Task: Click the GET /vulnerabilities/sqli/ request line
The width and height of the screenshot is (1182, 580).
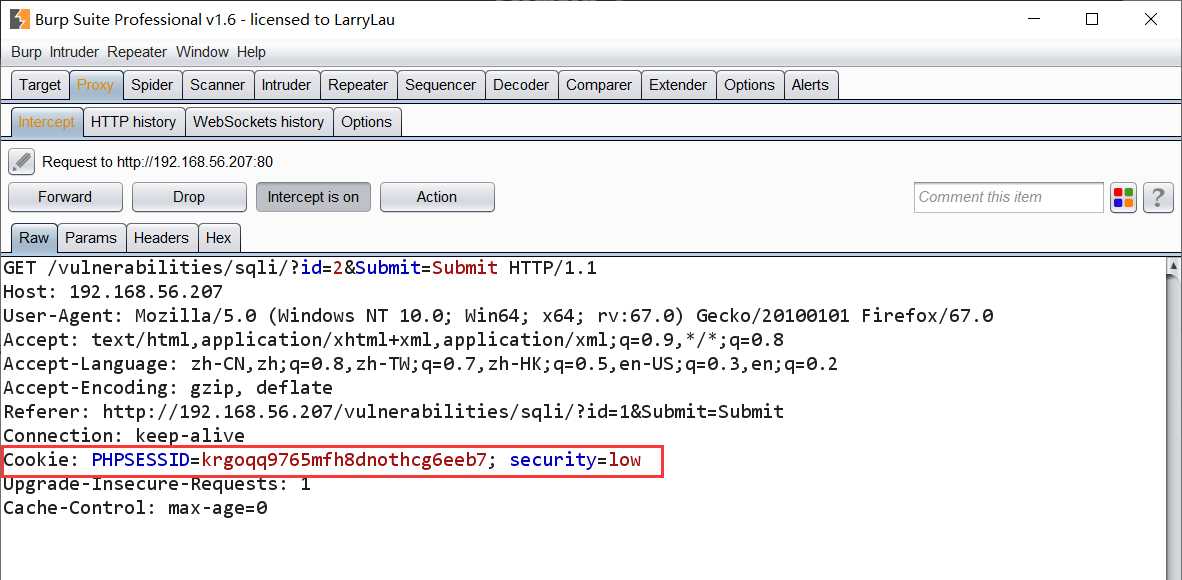Action: (300, 268)
